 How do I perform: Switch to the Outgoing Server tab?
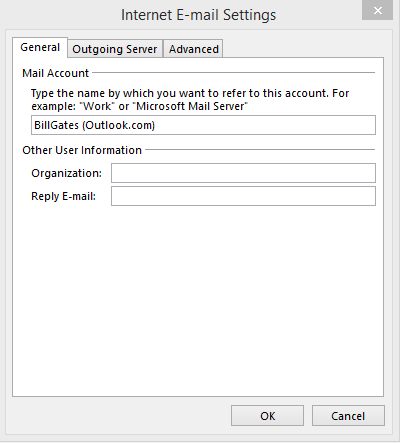pos(115,49)
